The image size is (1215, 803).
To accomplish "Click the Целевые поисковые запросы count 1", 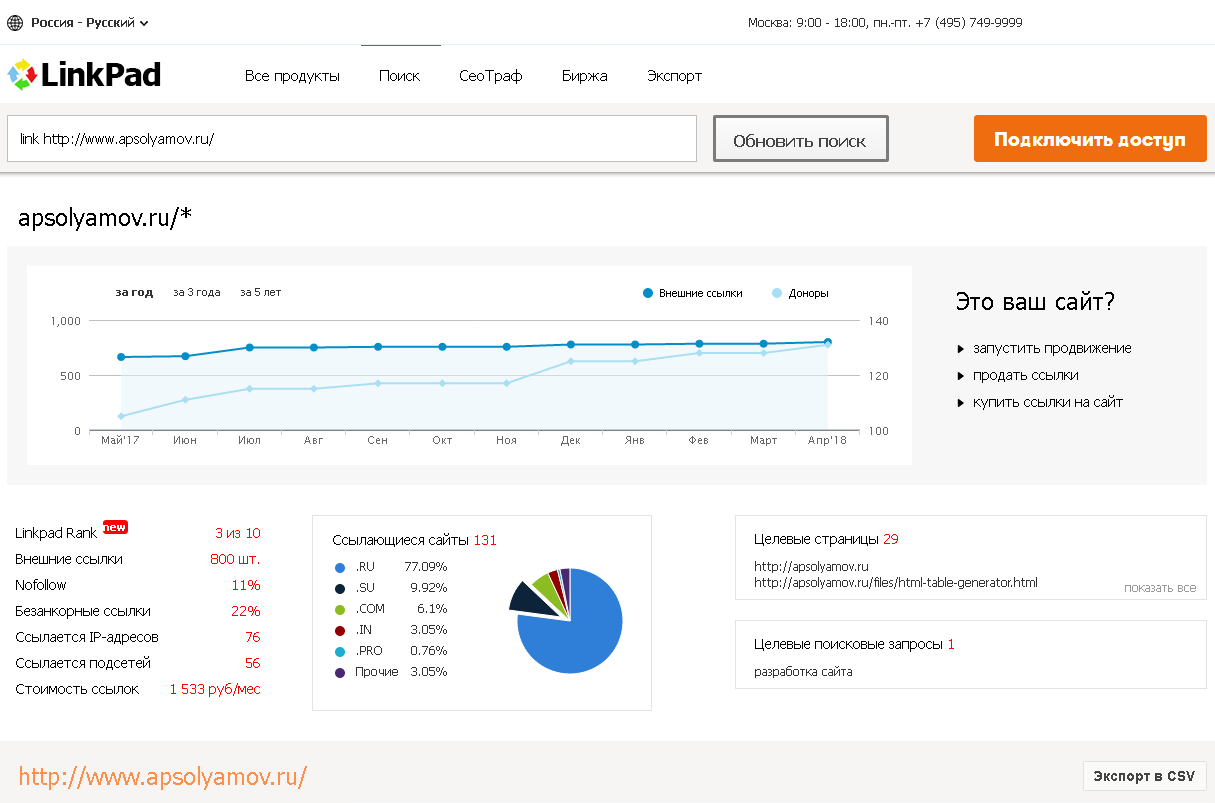I will point(951,645).
